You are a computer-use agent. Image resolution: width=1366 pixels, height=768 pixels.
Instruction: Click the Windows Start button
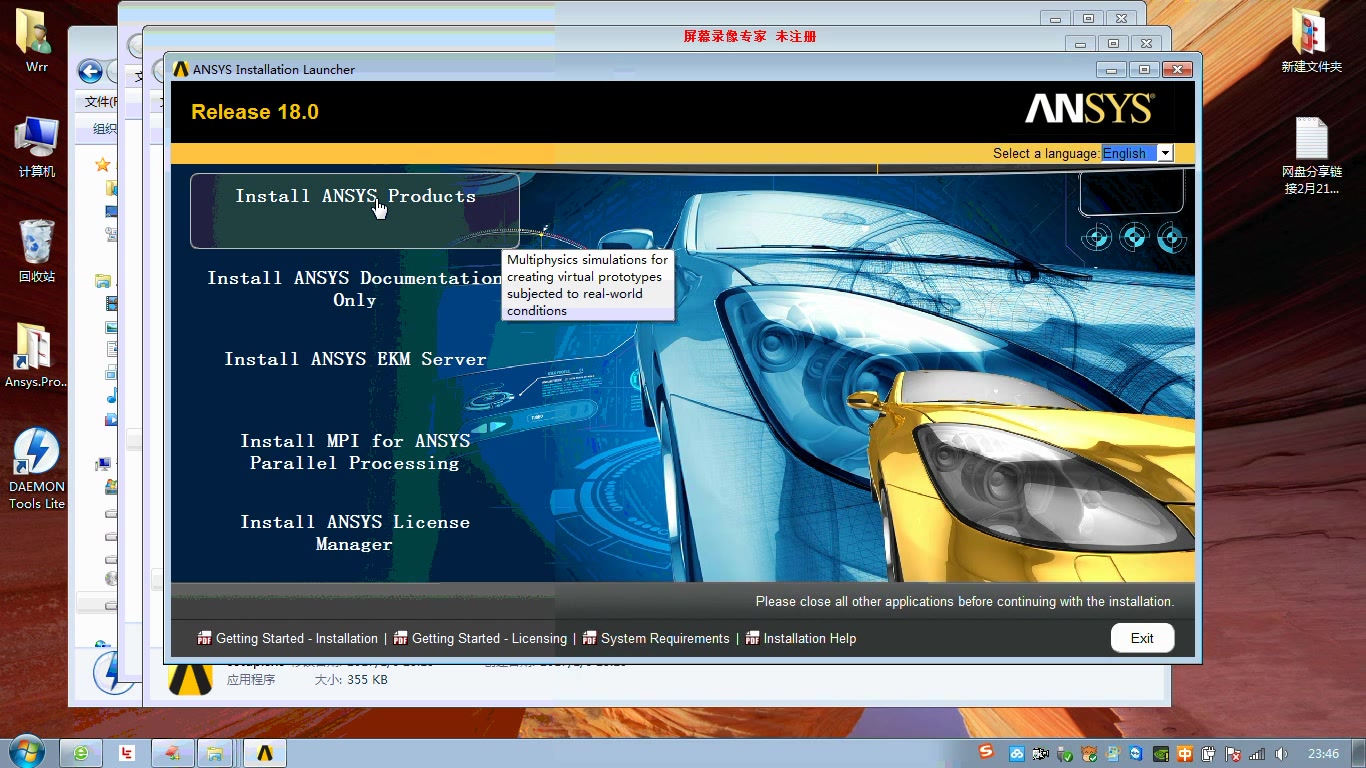point(25,753)
